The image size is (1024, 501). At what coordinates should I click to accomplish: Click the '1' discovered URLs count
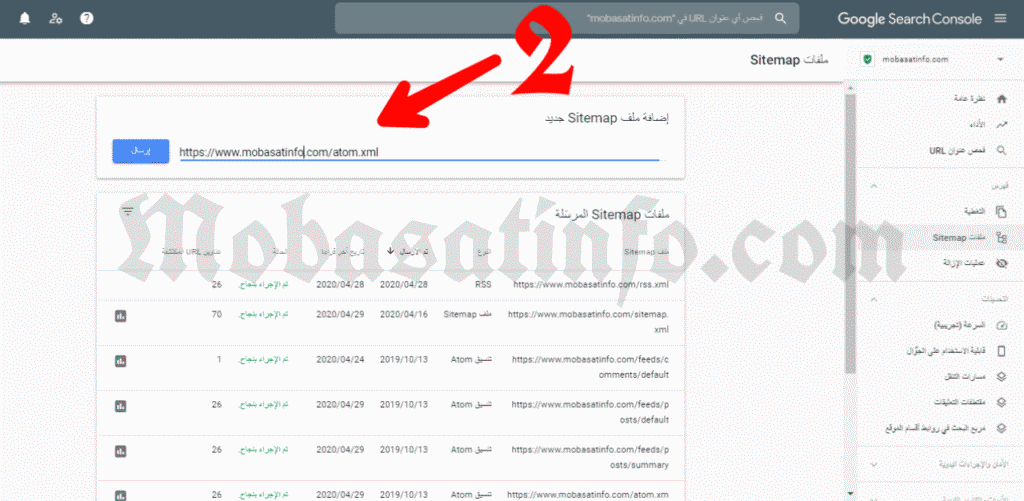coord(219,359)
